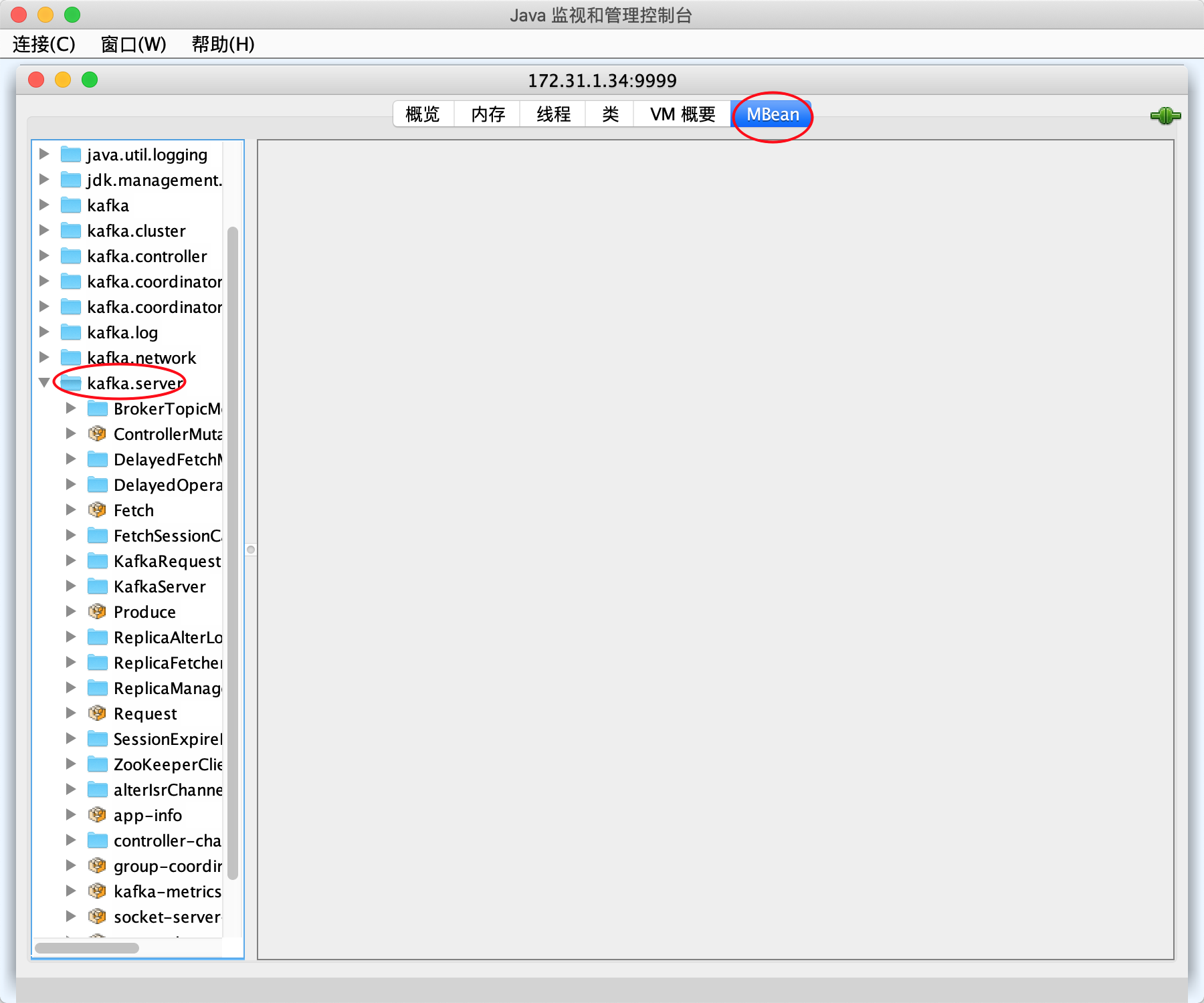The width and height of the screenshot is (1204, 1003).
Task: Expand the app-info node arrow
Action: pyautogui.click(x=71, y=814)
